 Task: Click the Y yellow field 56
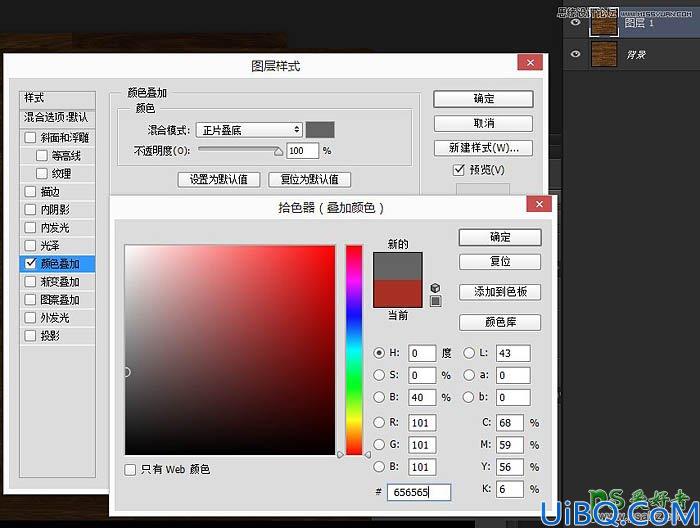click(509, 467)
